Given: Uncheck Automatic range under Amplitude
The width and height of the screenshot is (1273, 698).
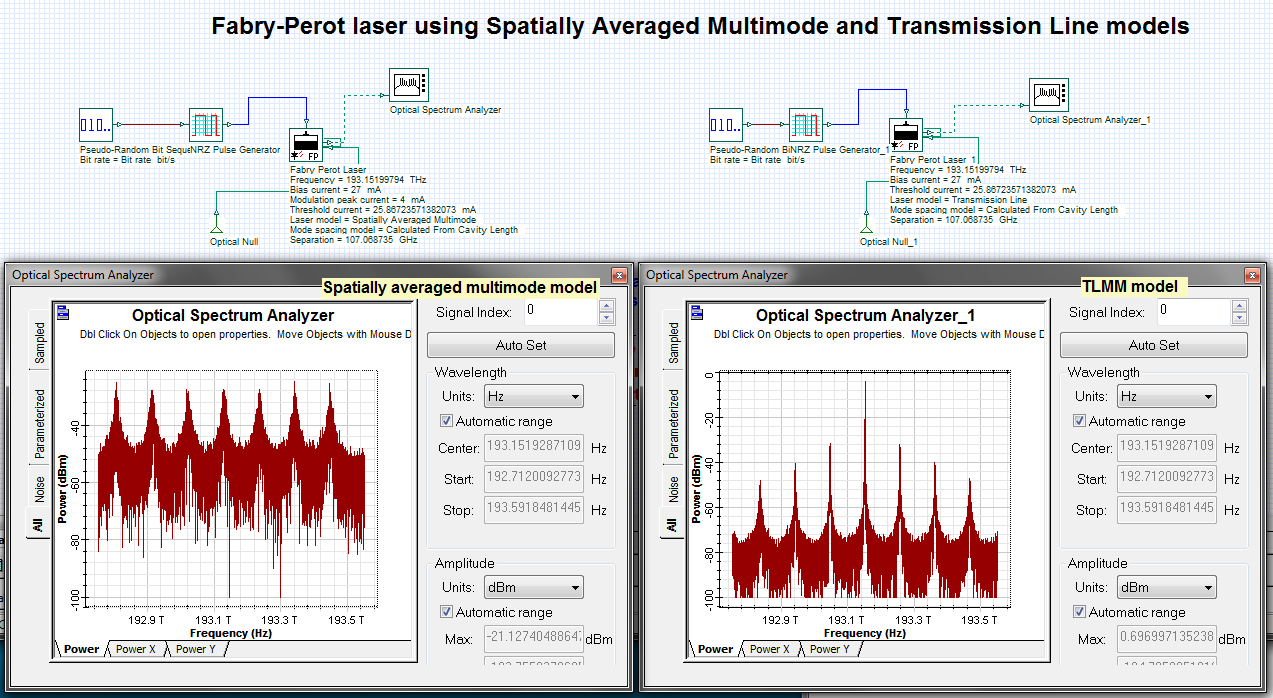Looking at the screenshot, I should click(x=448, y=611).
